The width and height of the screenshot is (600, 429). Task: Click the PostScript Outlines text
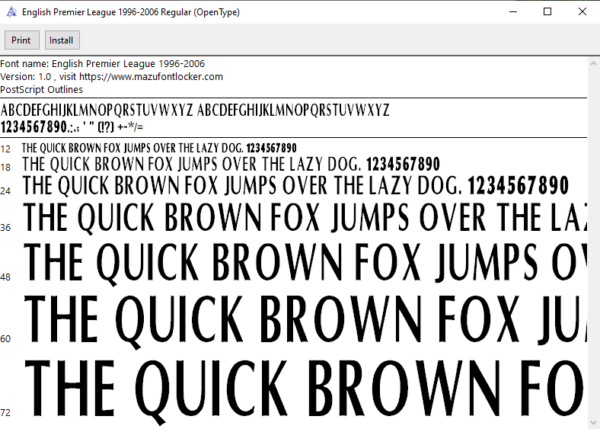[41, 90]
